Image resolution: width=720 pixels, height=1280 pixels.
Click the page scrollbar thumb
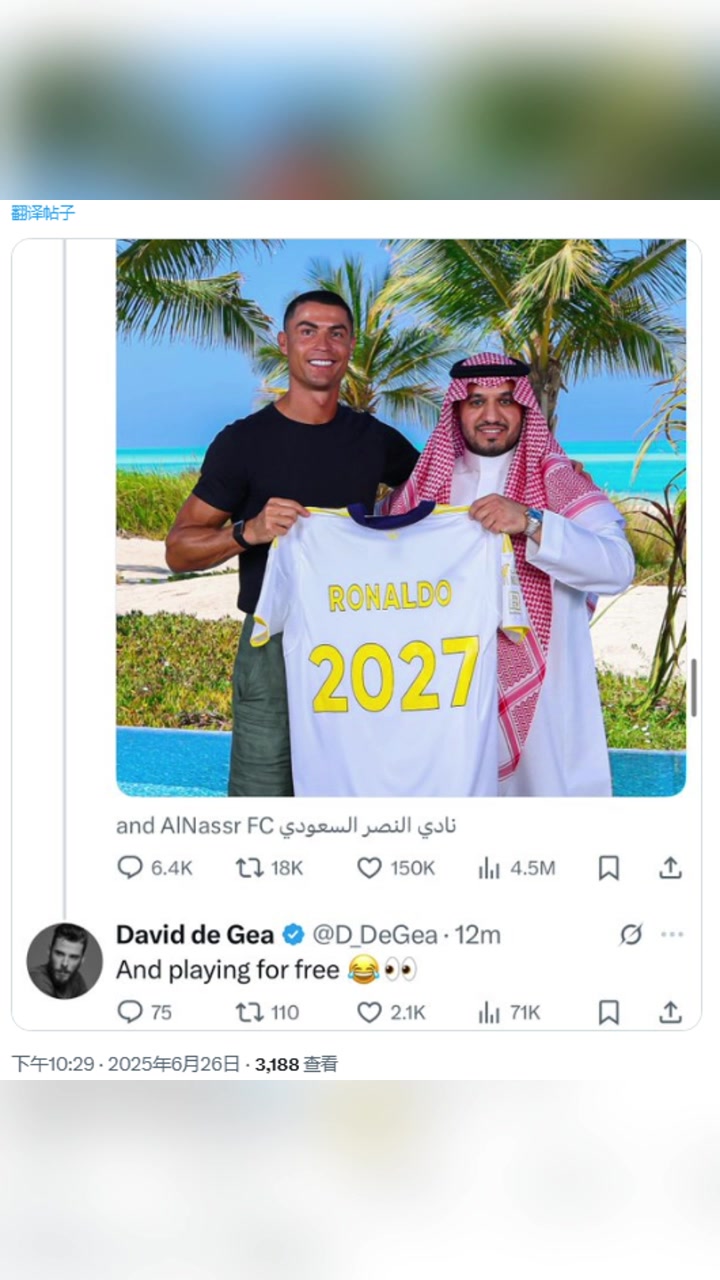(694, 687)
